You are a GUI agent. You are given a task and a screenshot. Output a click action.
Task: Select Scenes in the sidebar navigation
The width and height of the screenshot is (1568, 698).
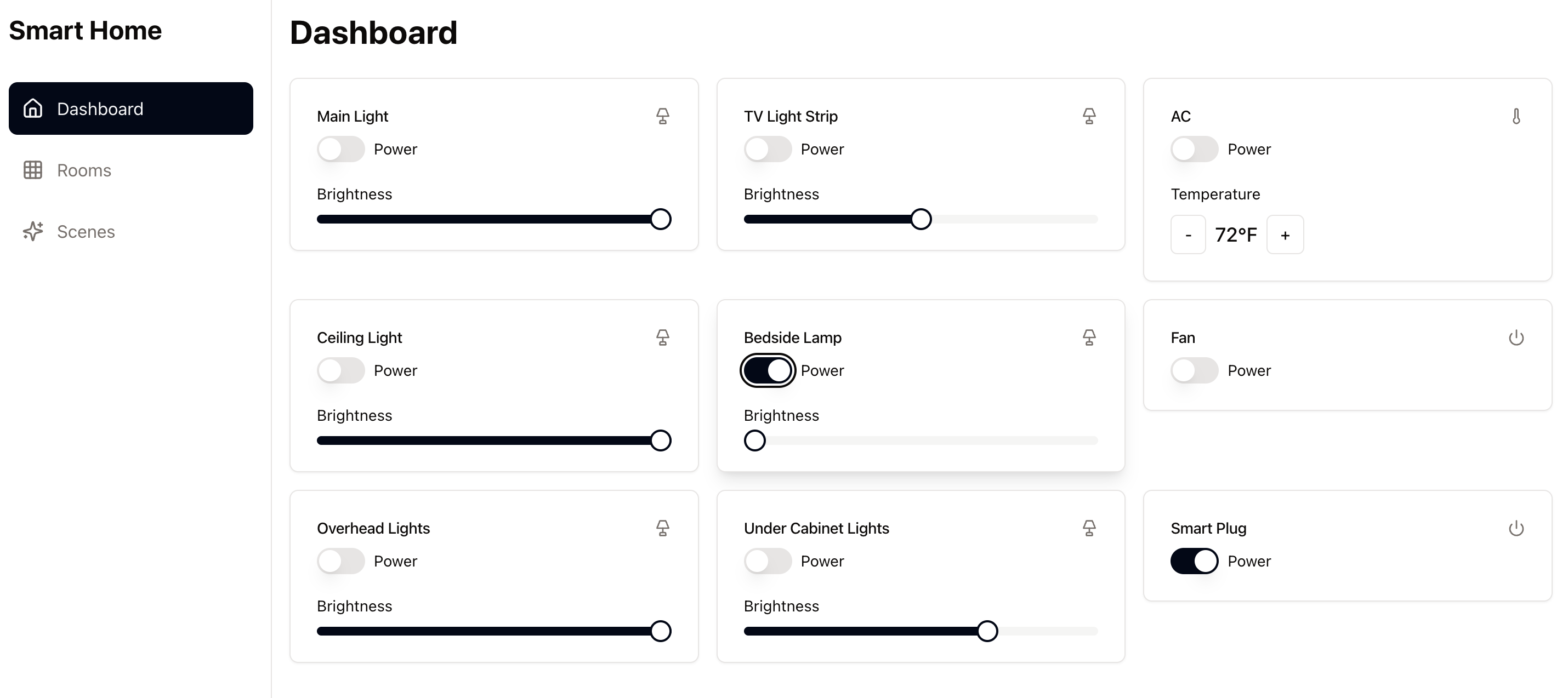tap(86, 231)
